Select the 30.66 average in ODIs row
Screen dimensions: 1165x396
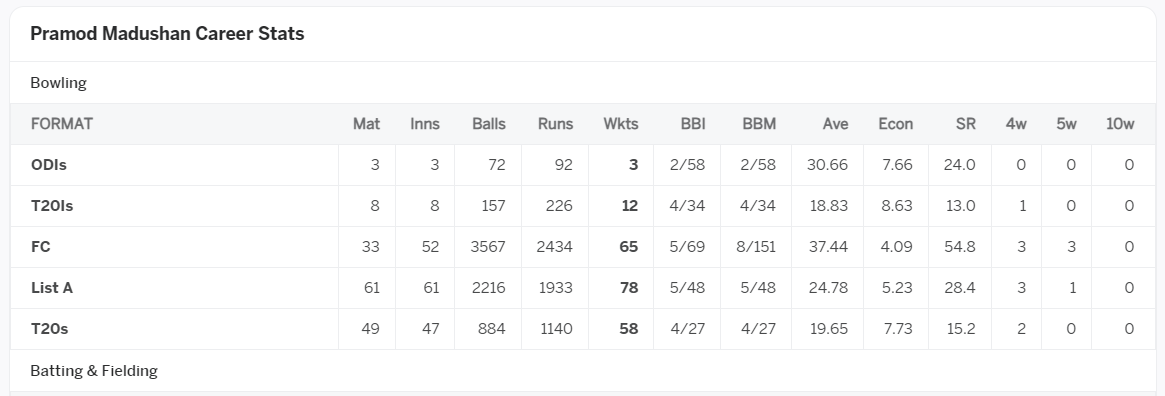827,165
